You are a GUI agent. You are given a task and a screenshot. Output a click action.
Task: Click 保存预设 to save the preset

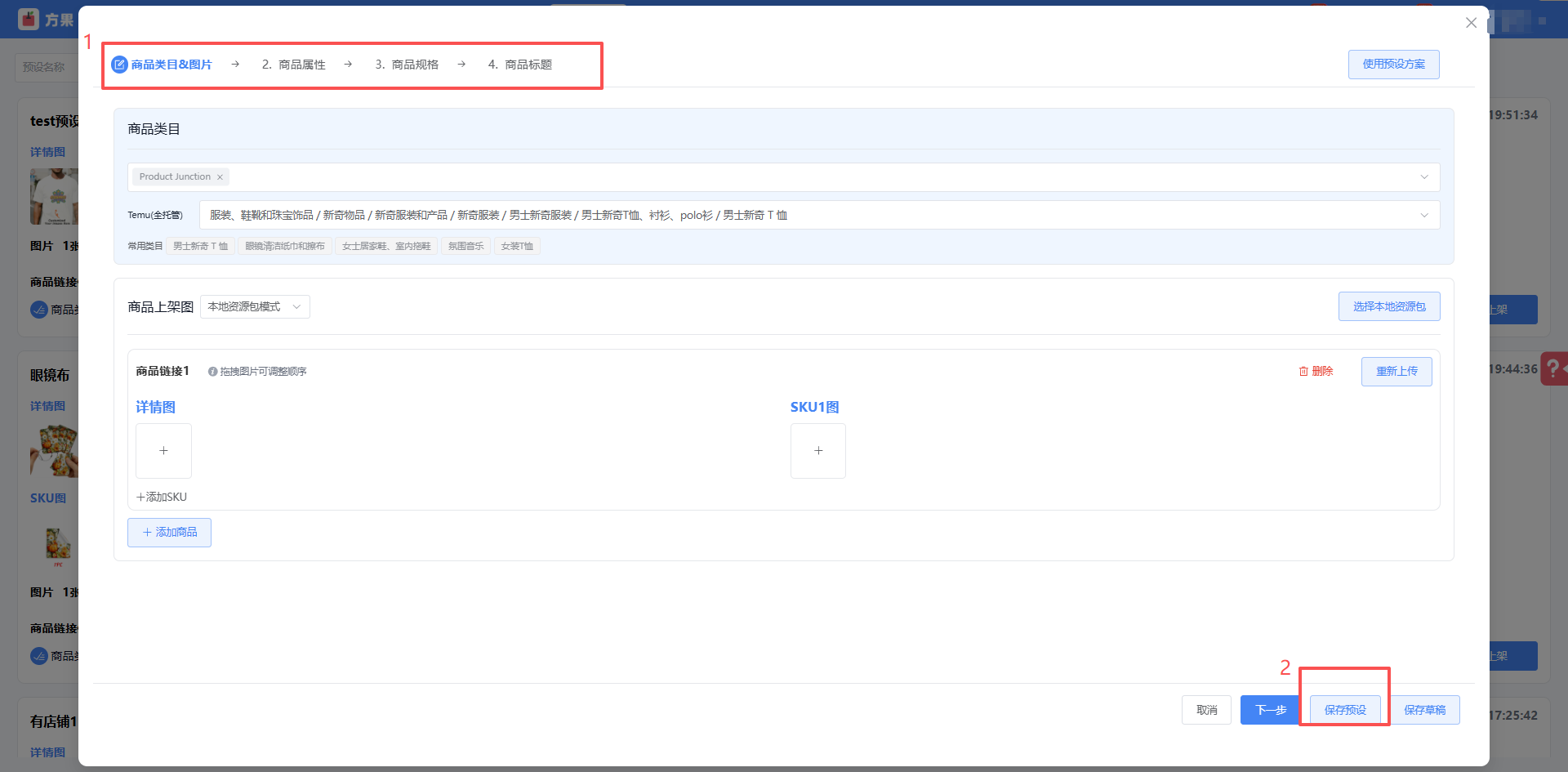tap(1345, 710)
